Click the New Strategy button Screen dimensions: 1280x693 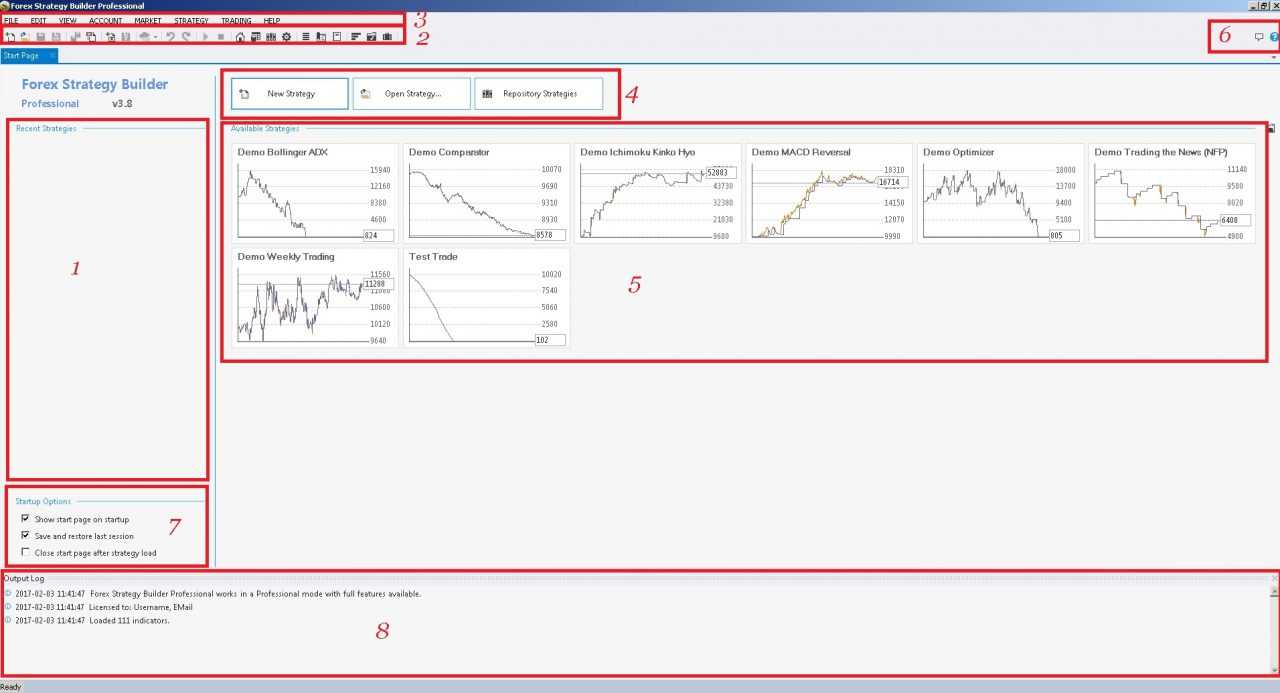point(290,94)
